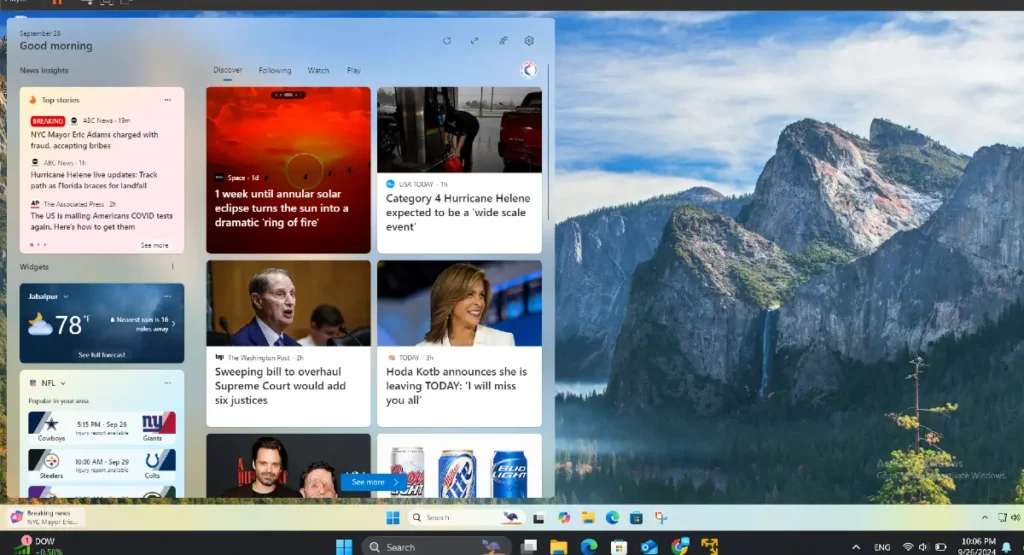
Task: Click the Wi-Fi icon in the outer system tray
Action: tap(908, 547)
